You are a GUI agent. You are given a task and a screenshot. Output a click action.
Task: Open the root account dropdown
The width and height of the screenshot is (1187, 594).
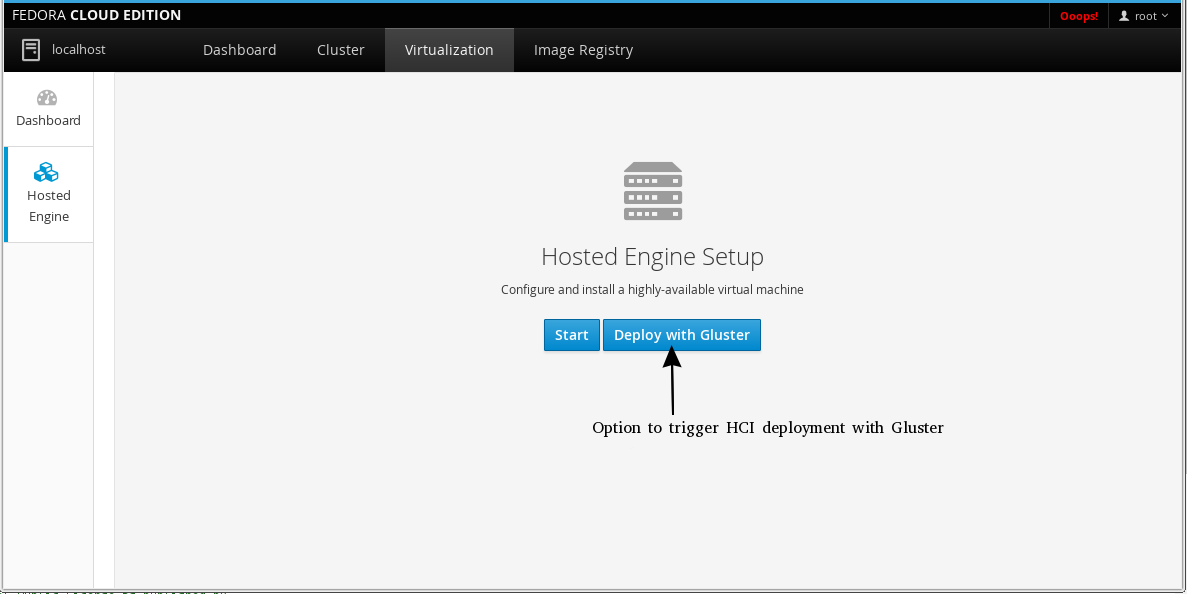point(1143,15)
